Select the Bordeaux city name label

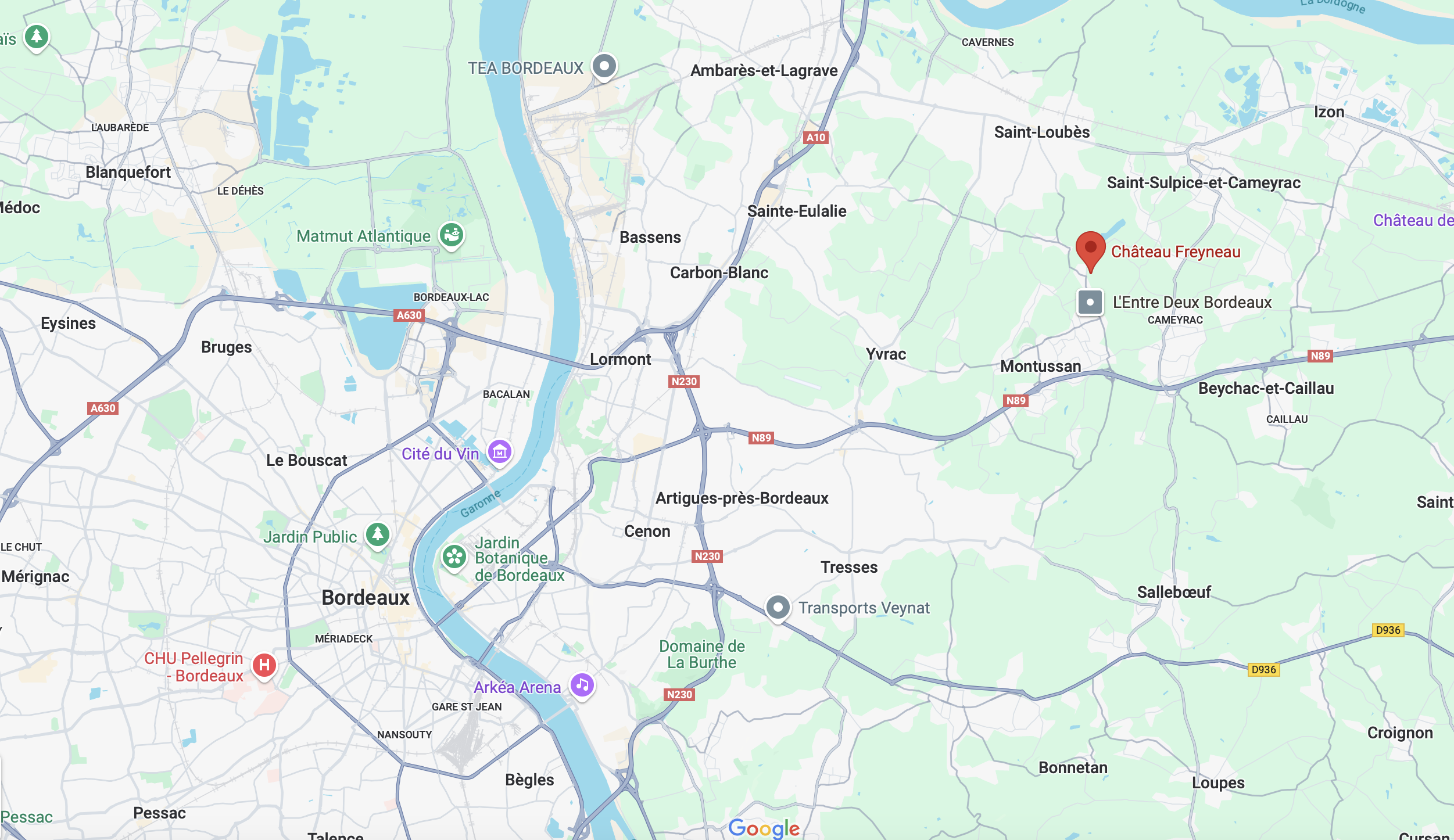click(x=366, y=598)
